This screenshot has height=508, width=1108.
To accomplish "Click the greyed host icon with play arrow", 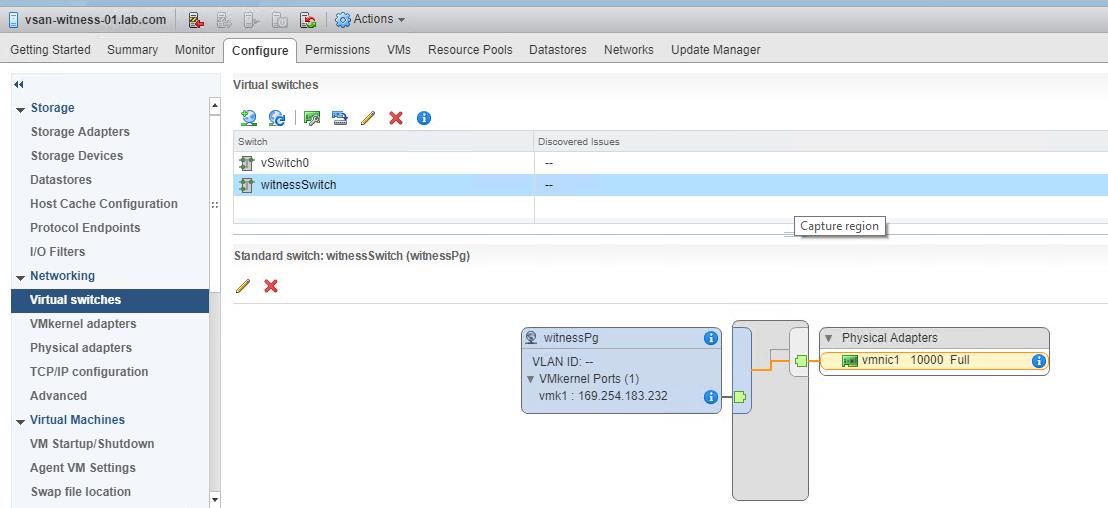I will click(x=252, y=20).
